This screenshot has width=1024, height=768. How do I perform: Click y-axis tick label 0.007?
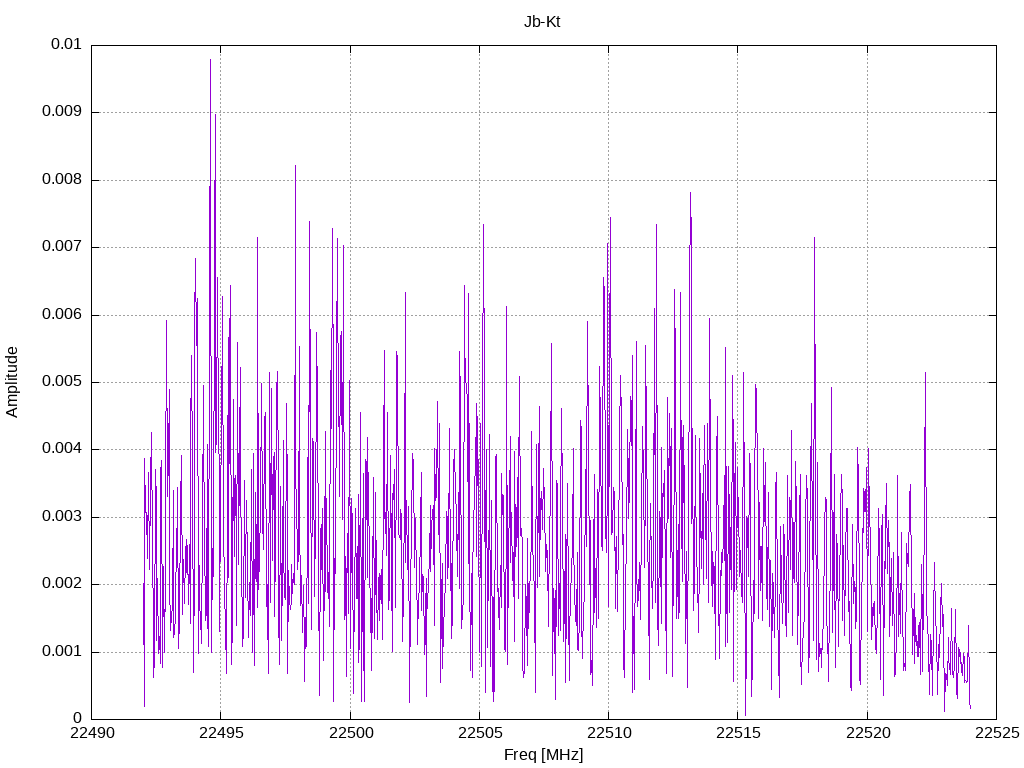[x=62, y=247]
